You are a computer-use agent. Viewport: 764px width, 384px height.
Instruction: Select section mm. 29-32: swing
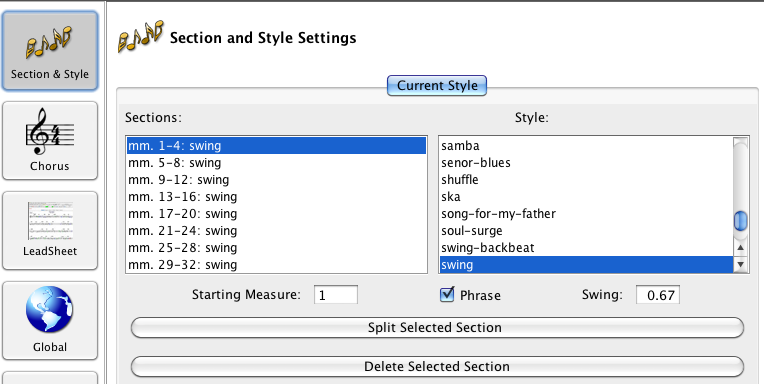[x=276, y=265]
